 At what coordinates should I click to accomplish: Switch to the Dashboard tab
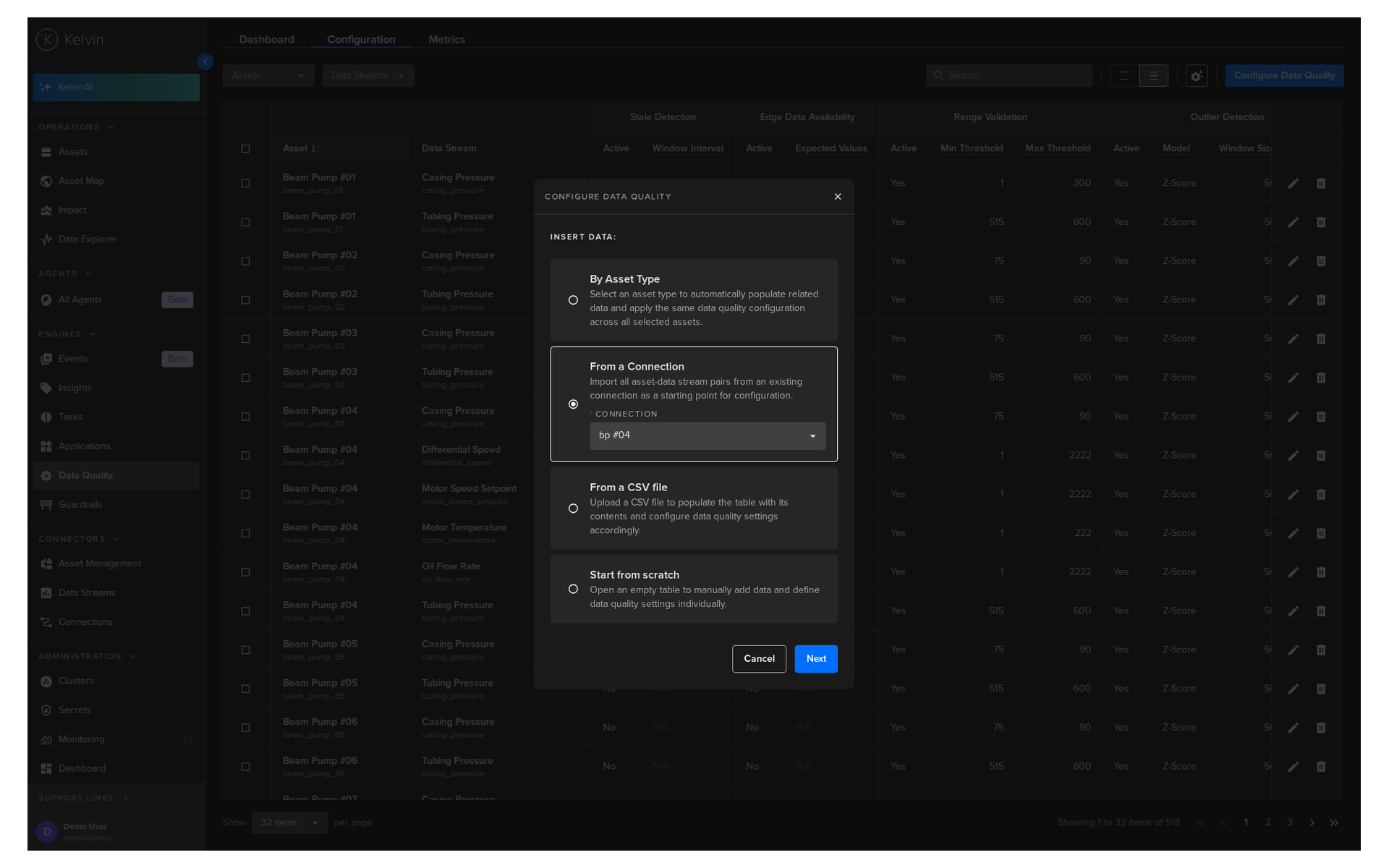coord(267,40)
